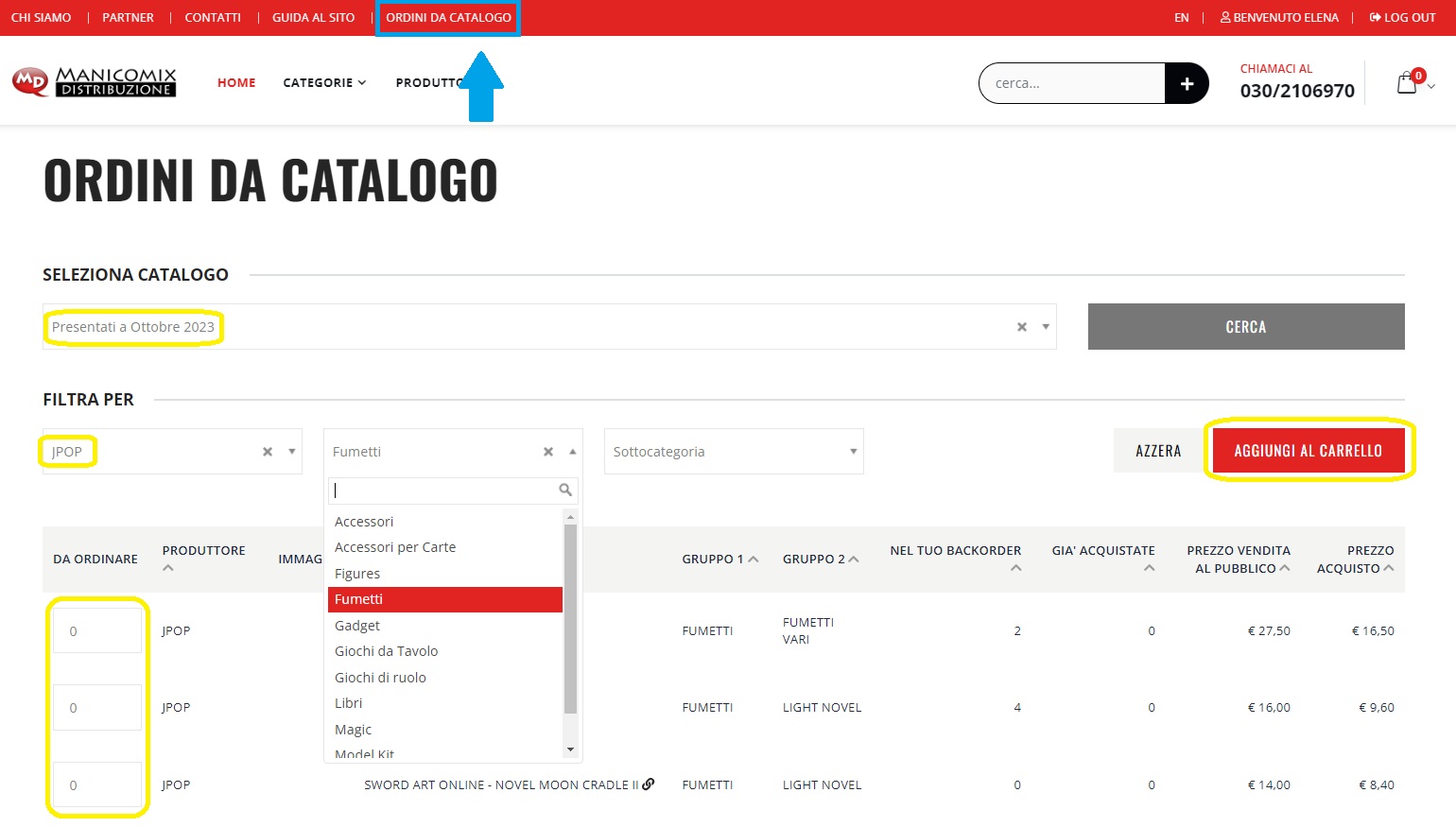Viewport: 1456px width, 827px height.
Task: Click the grey Cerca button
Action: pyautogui.click(x=1245, y=327)
